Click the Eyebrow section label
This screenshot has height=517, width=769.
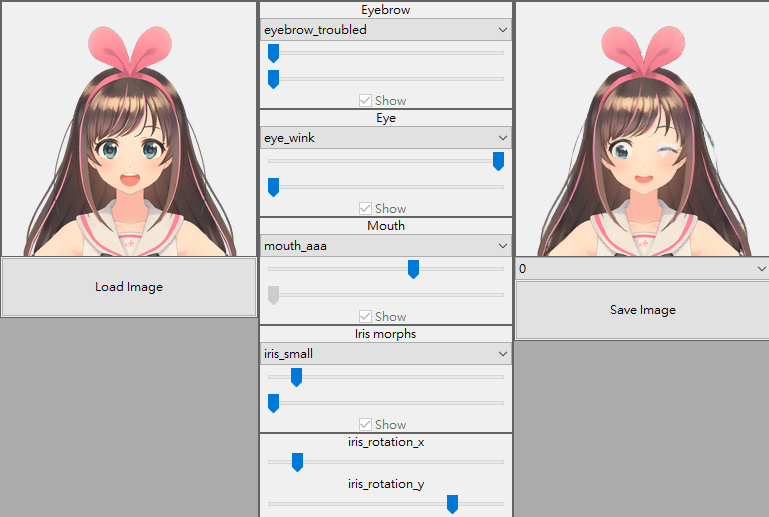click(385, 10)
